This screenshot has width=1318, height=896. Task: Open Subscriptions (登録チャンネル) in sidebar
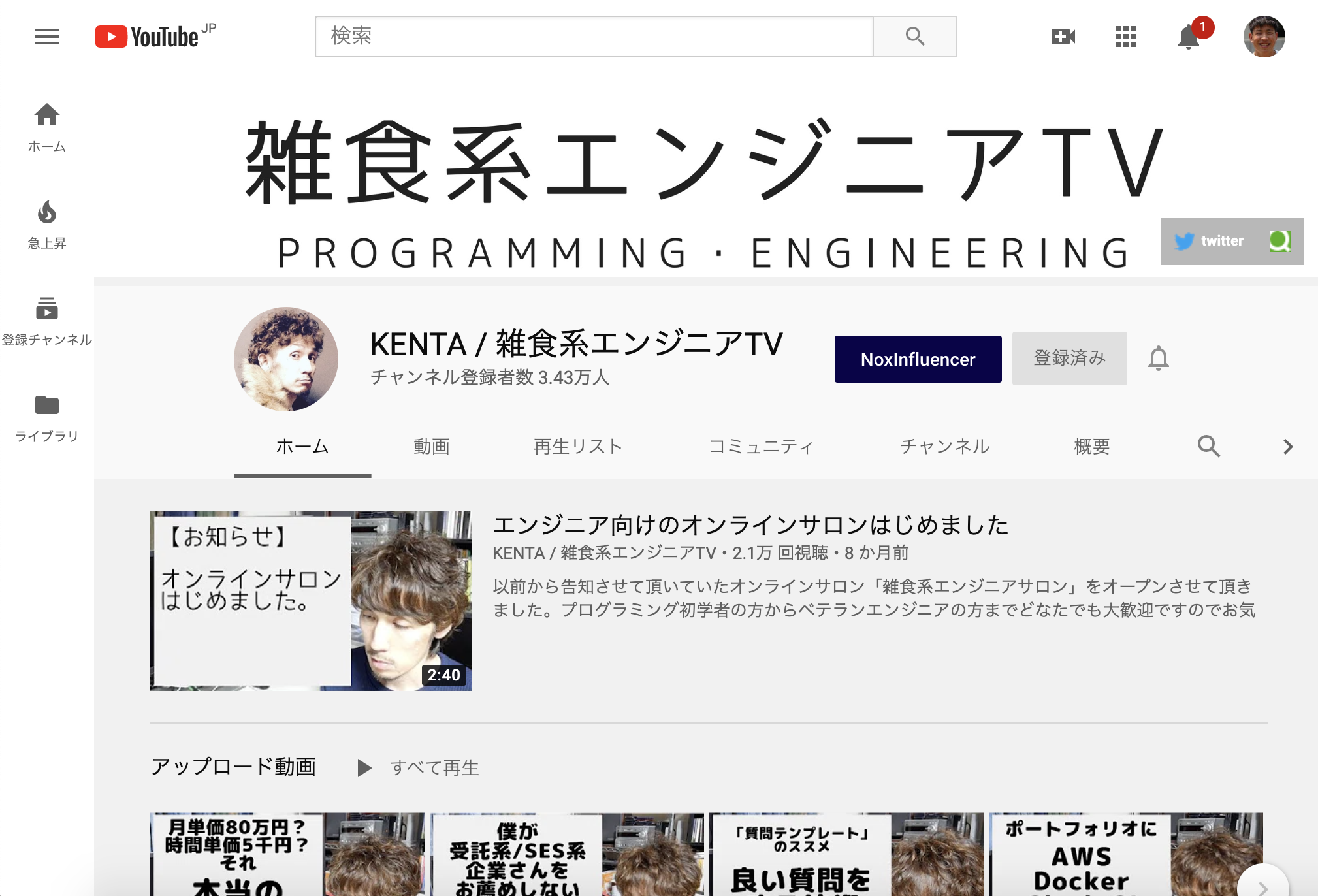(47, 321)
